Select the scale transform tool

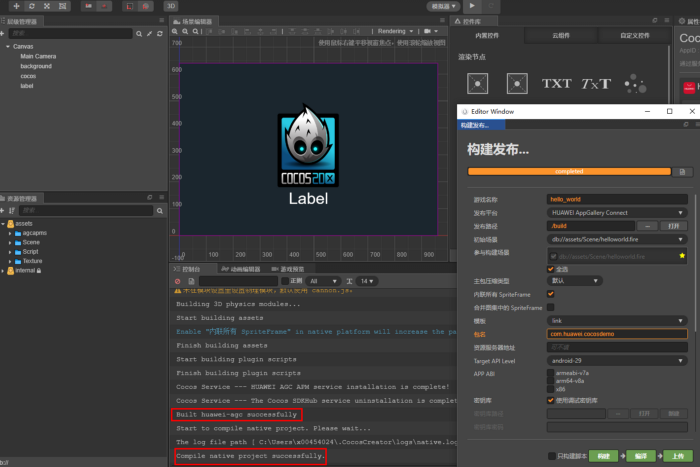[47, 6]
